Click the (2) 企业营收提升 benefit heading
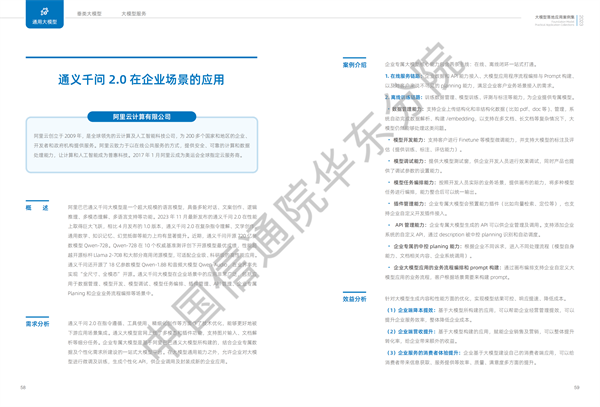Viewport: 600px width, 407px height. click(x=411, y=331)
